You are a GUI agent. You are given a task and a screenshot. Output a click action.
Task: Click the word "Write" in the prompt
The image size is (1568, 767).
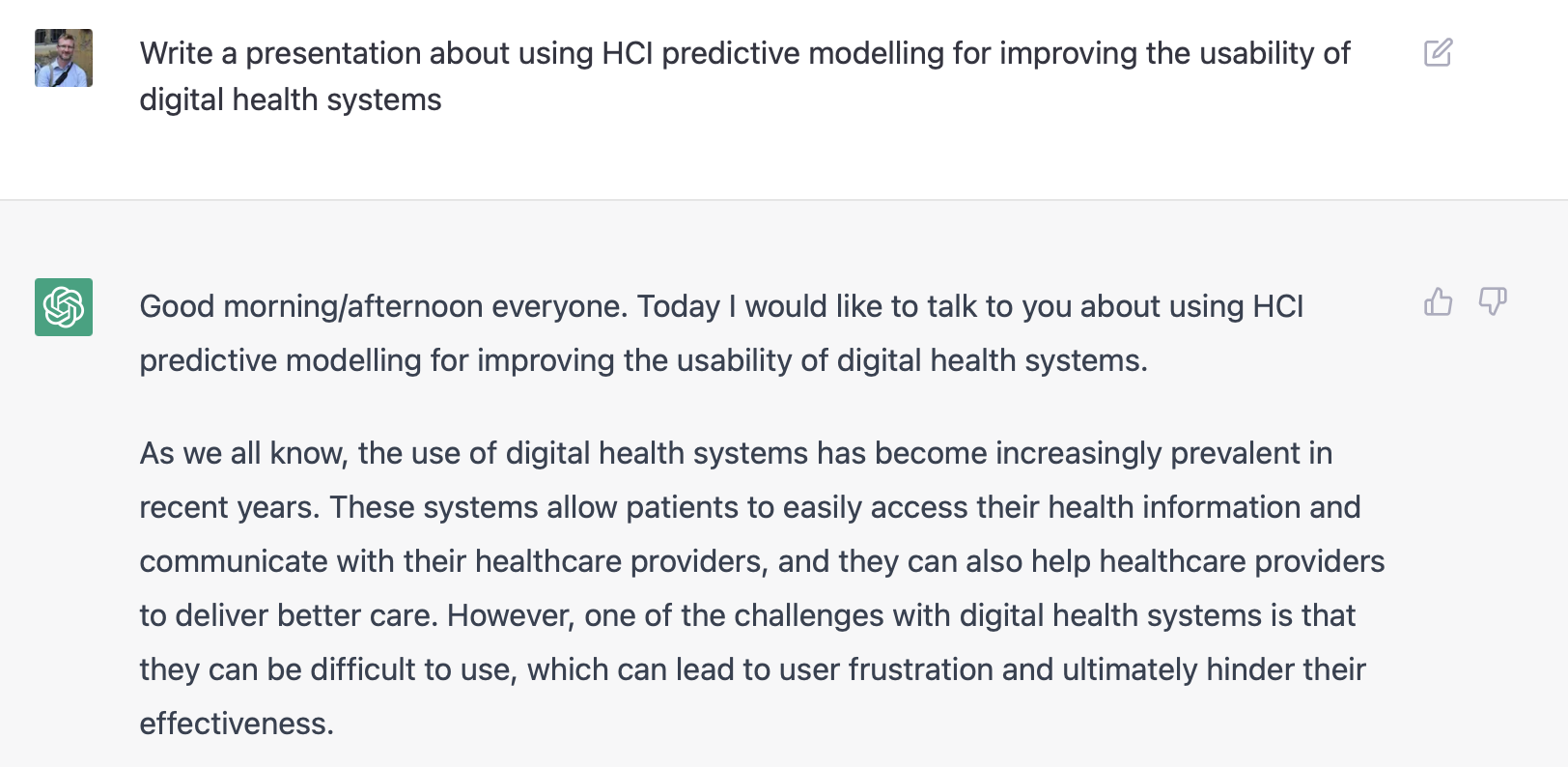pos(176,53)
